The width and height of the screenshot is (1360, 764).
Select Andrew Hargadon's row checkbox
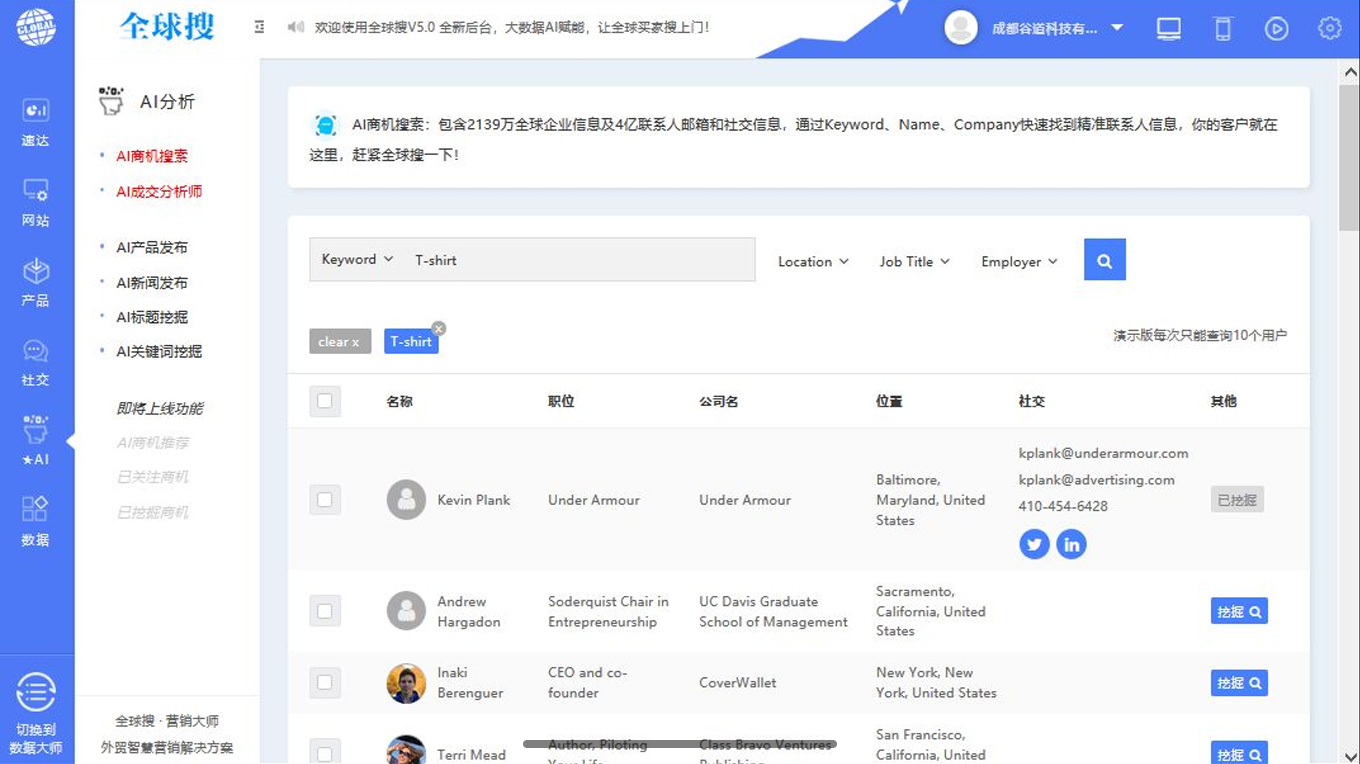324,611
